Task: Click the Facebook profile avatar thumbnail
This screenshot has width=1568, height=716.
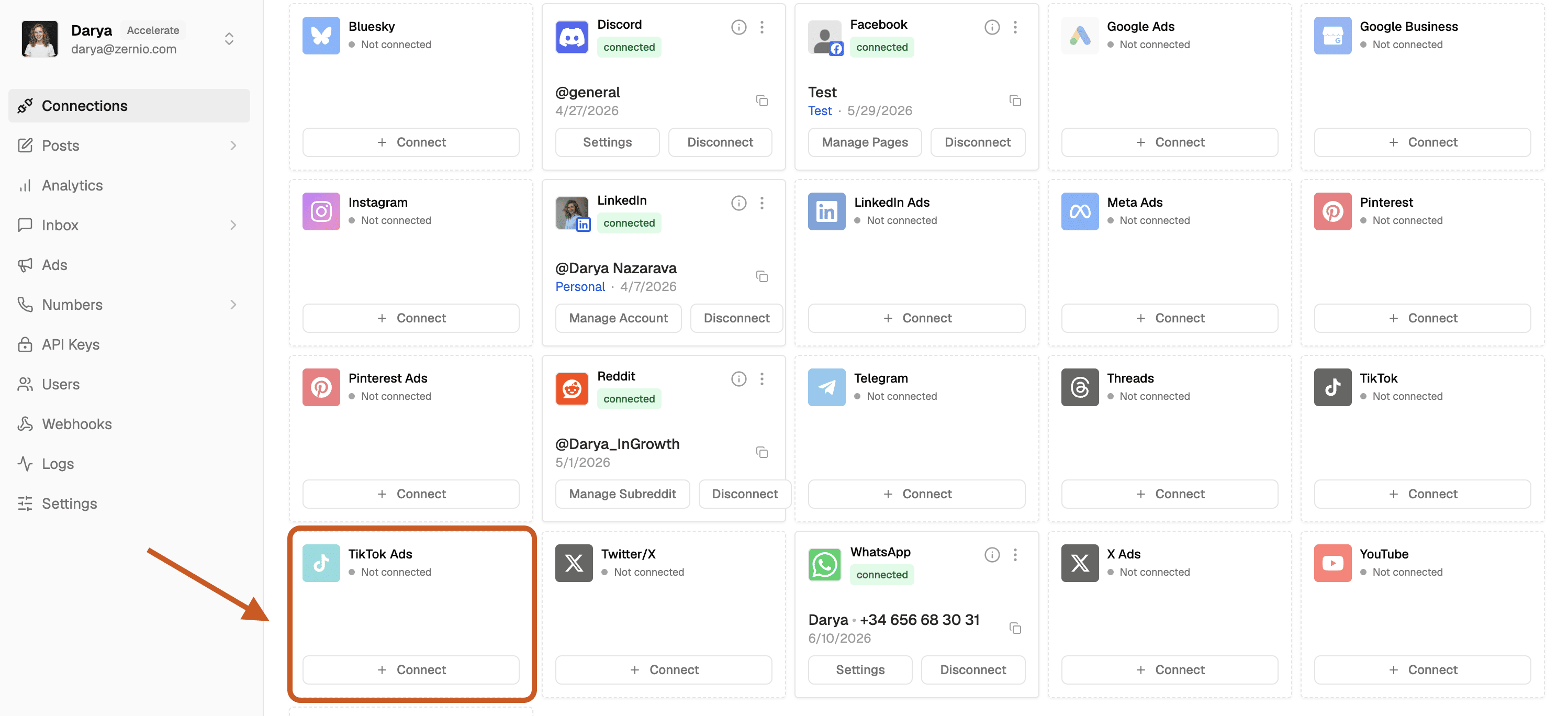Action: pyautogui.click(x=824, y=37)
